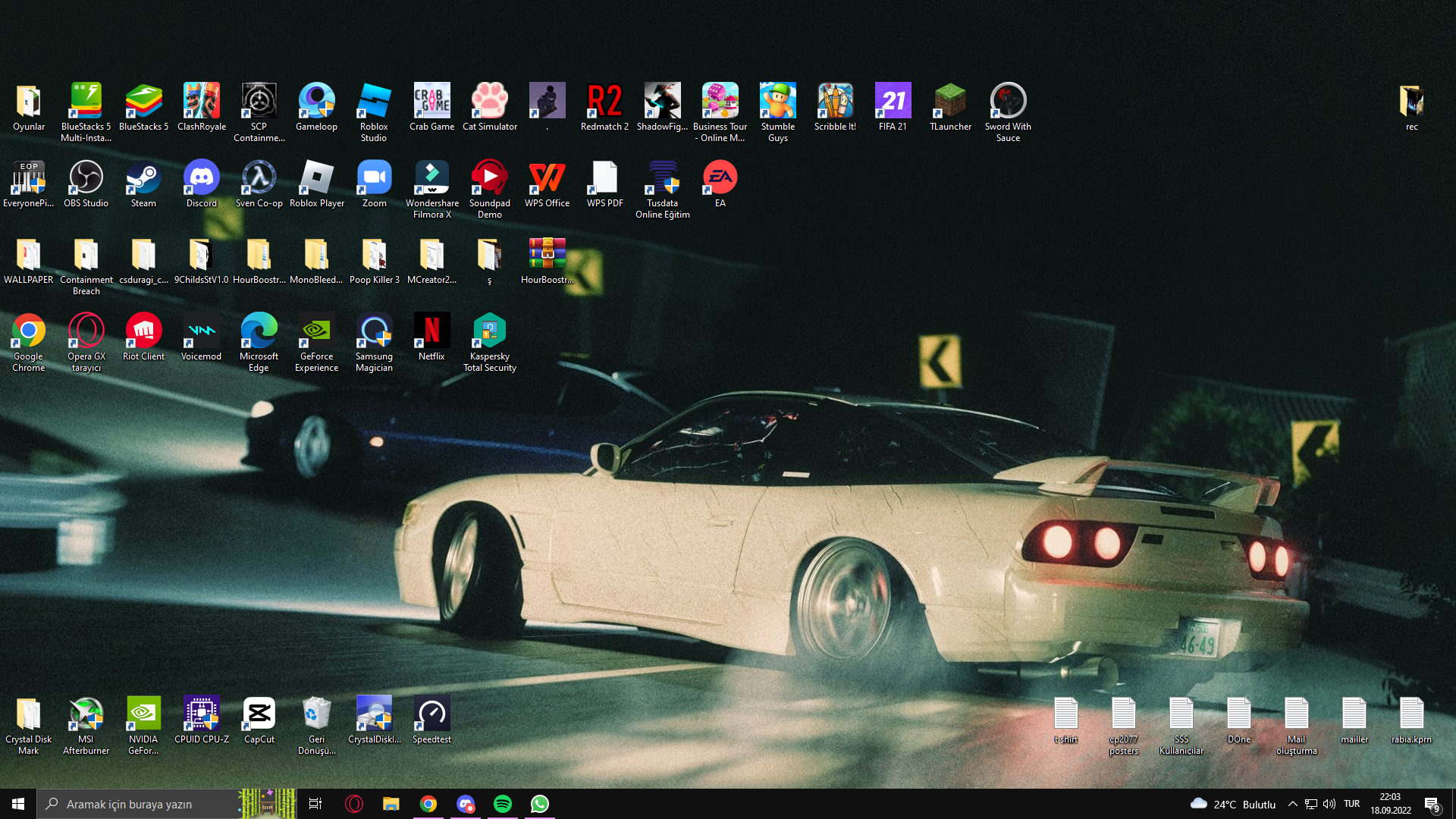Open the Recycle Bin (Geri Dönüşüm)

[x=316, y=725]
